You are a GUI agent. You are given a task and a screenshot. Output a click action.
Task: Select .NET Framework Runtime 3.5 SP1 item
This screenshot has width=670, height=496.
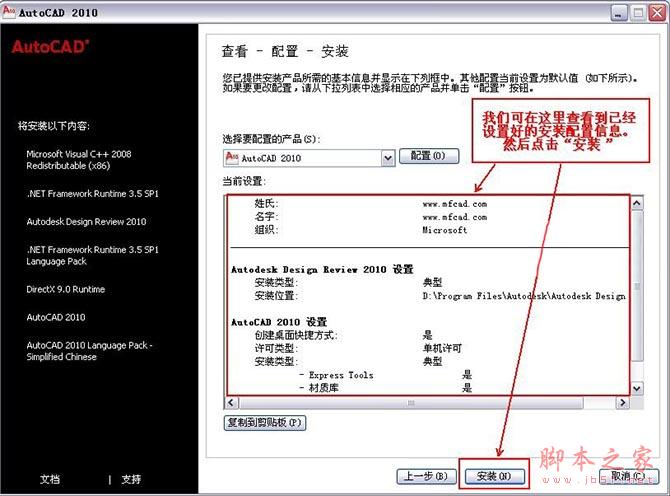point(92,194)
